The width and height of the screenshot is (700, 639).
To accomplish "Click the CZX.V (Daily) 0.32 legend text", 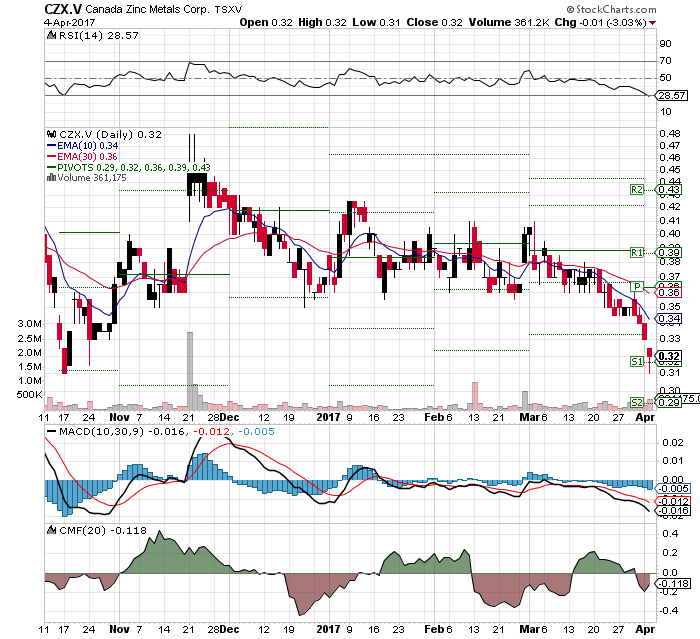I will coord(110,134).
